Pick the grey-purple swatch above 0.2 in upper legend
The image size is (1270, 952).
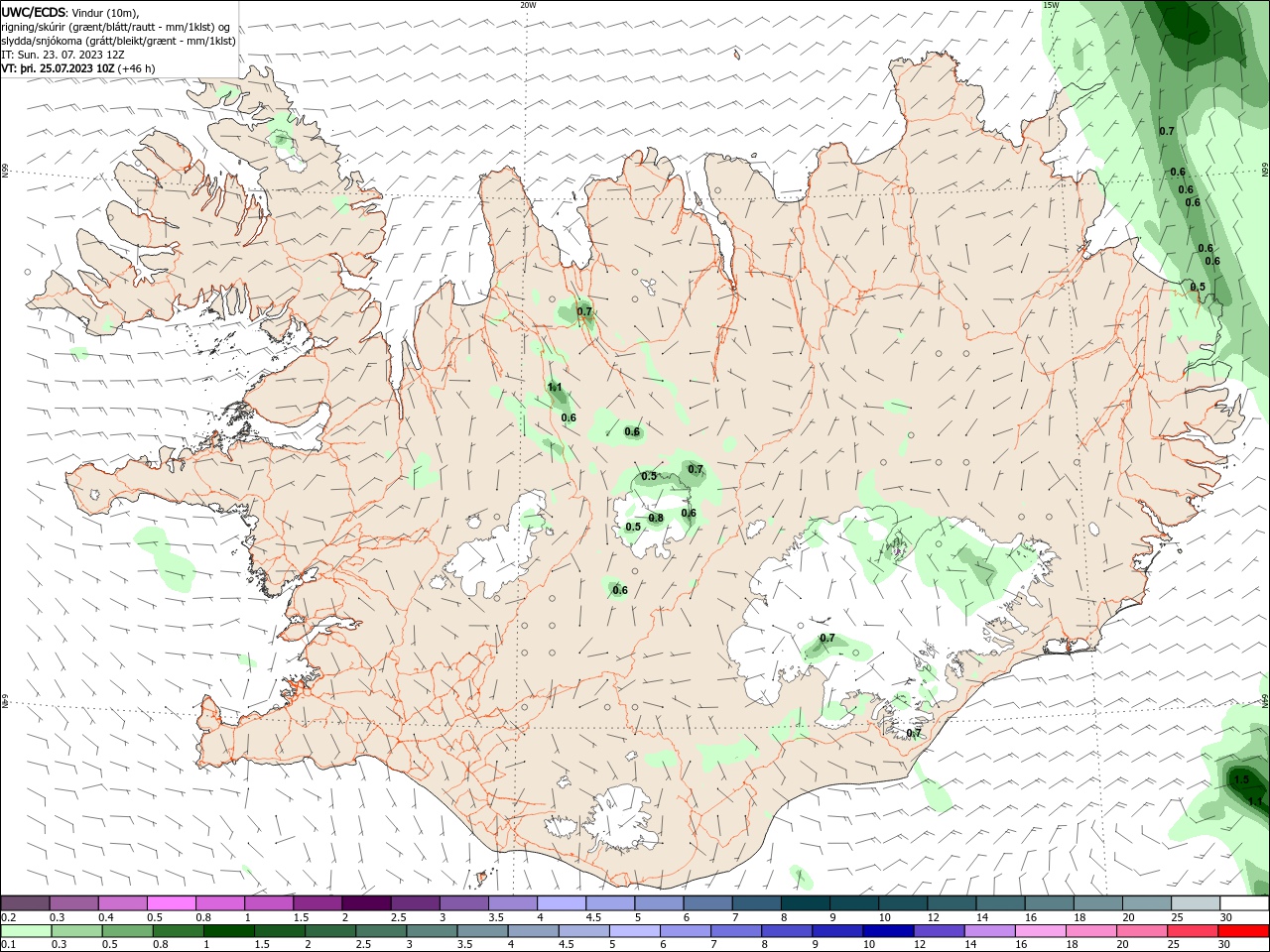[25, 903]
